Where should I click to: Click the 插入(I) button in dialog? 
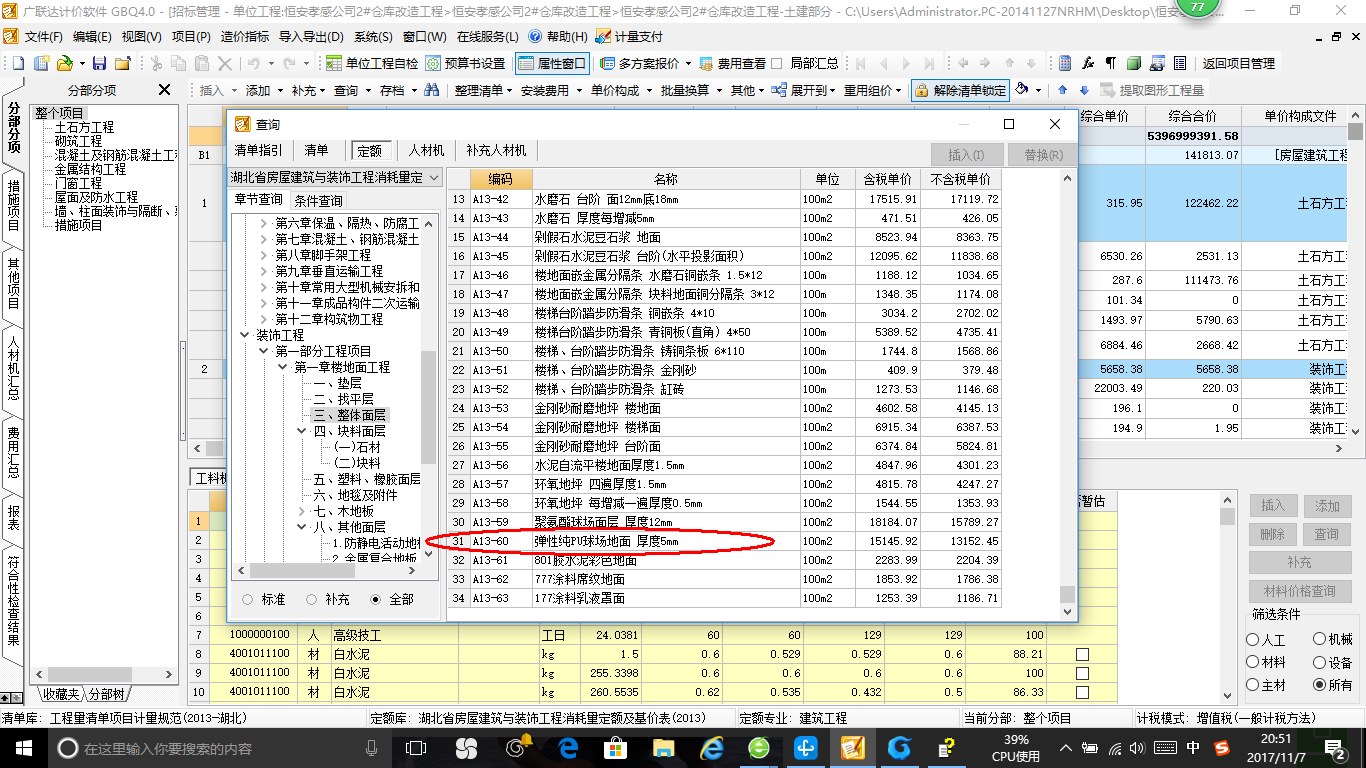[x=966, y=155]
